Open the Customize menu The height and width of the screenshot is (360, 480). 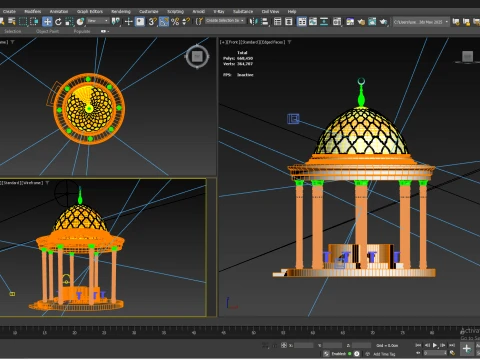click(x=149, y=11)
